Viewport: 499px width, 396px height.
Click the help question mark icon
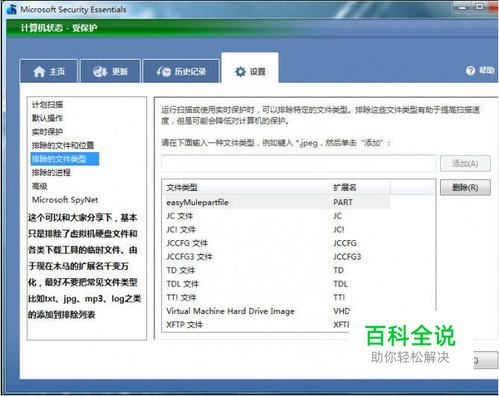(470, 70)
